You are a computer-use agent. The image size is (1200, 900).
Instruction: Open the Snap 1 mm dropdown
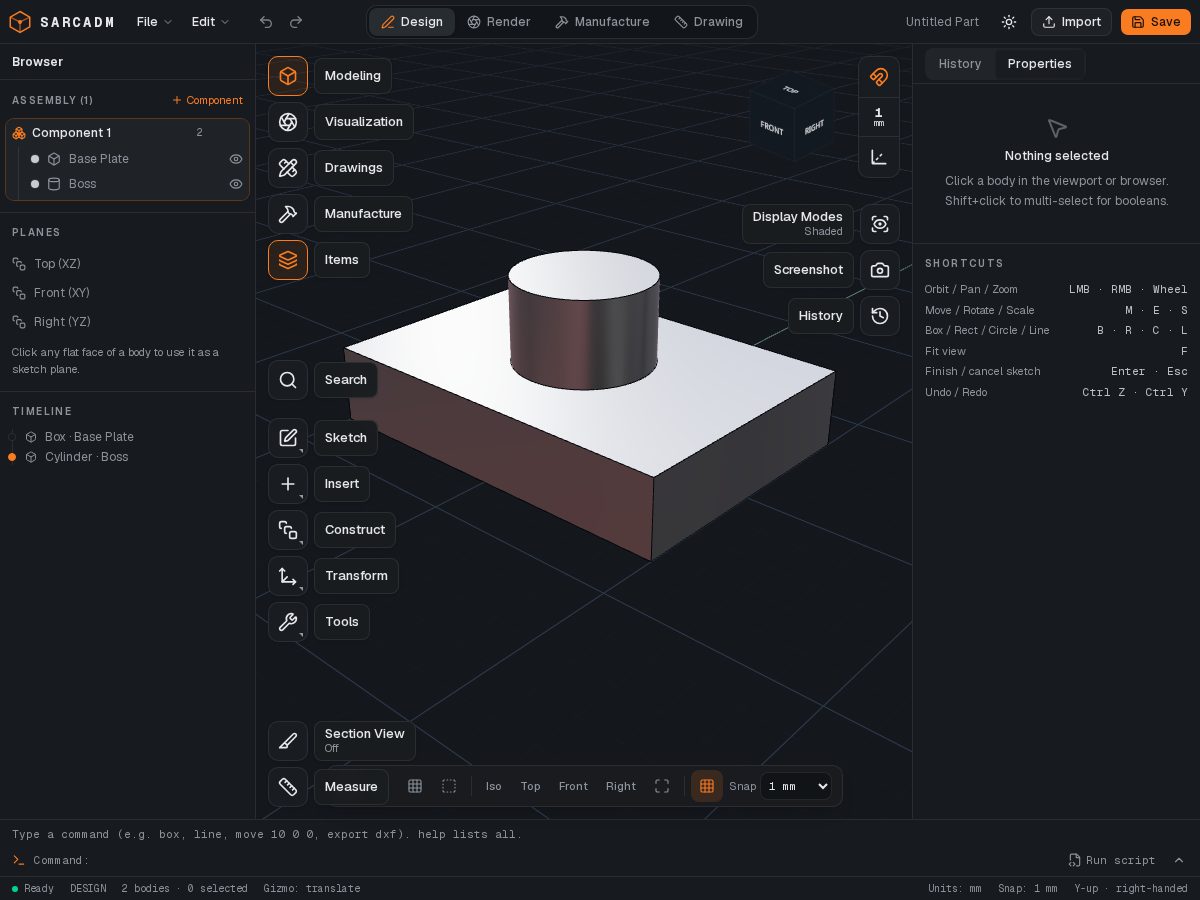796,786
